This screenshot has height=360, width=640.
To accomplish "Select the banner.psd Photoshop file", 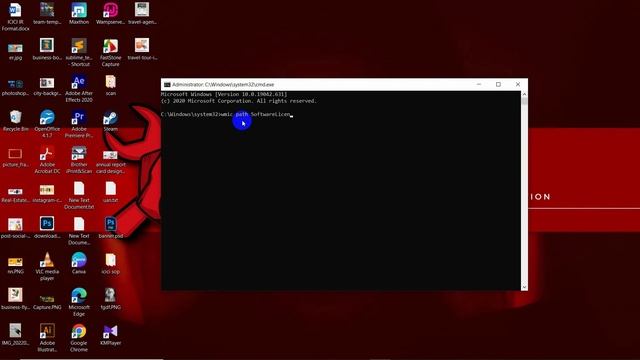I will [111, 224].
